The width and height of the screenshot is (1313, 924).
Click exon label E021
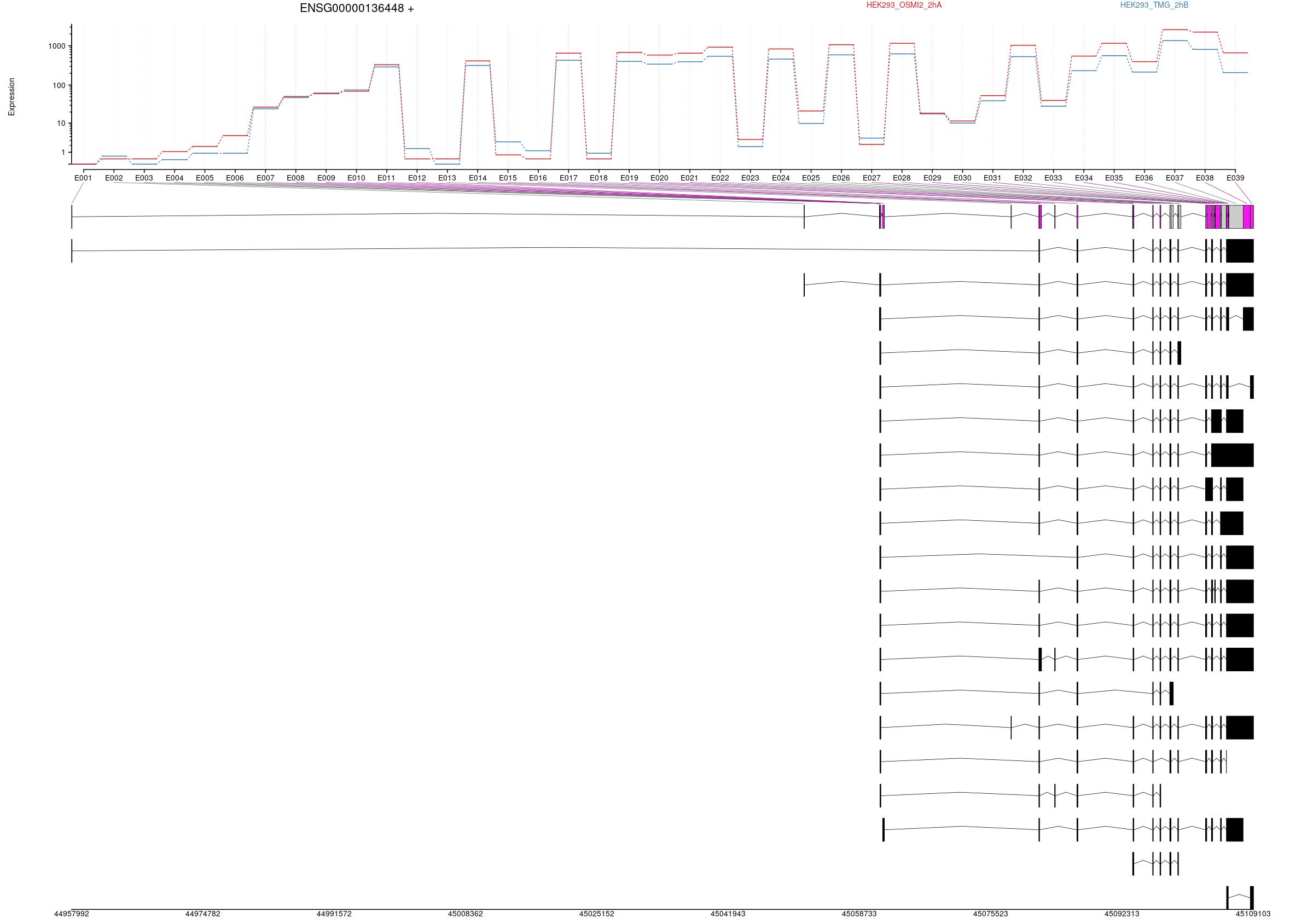coord(690,178)
